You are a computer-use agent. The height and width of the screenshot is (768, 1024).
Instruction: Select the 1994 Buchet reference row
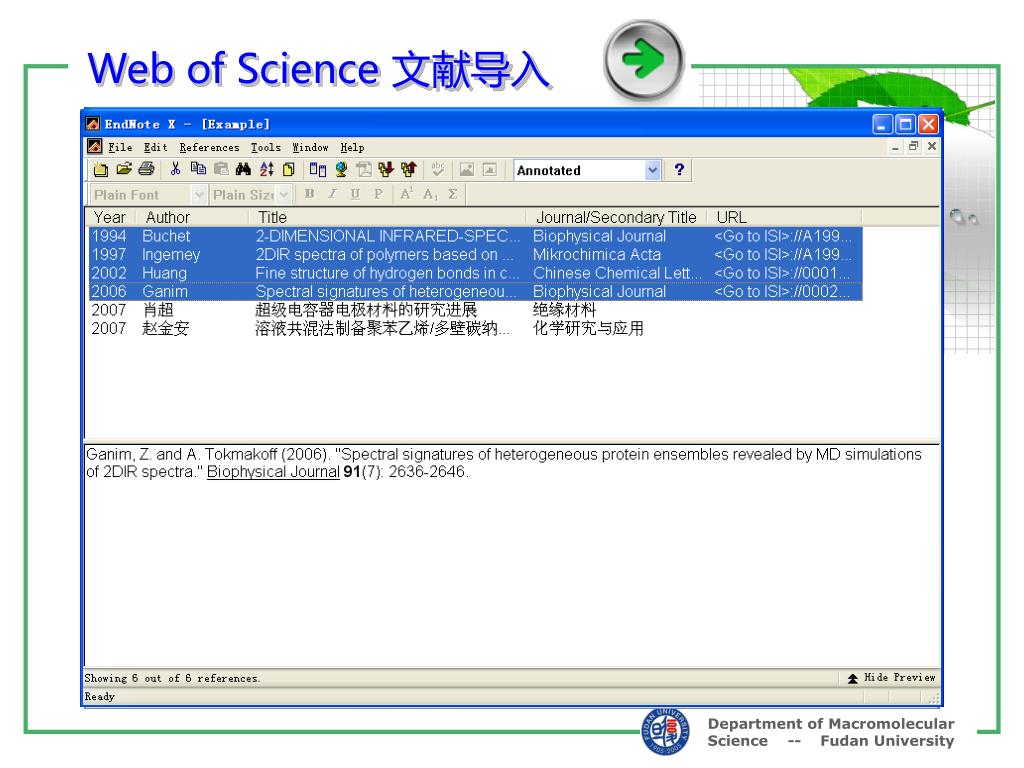(475, 236)
